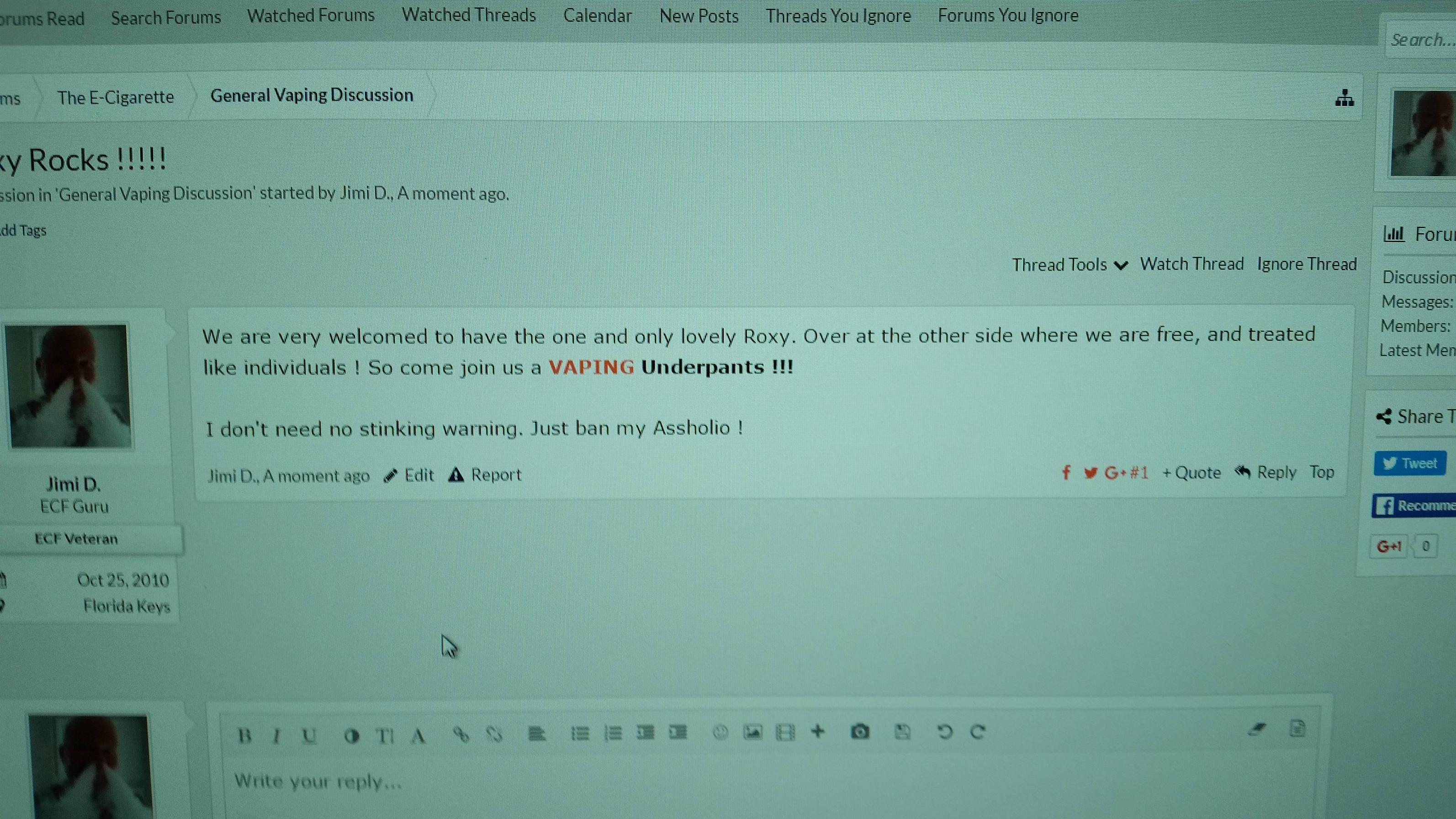Open the font size dropdown
Screen dimensions: 1456x819
click(x=384, y=736)
